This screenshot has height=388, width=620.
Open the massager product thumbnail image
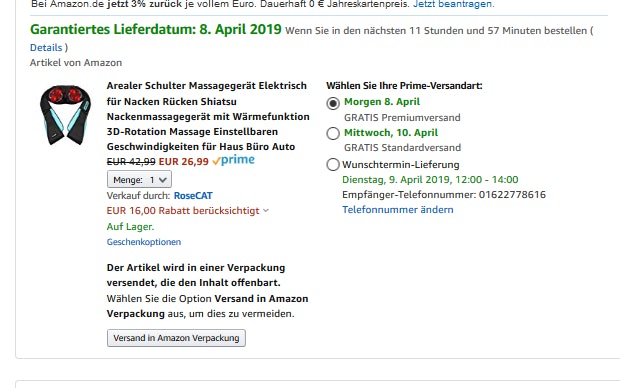(x=65, y=115)
